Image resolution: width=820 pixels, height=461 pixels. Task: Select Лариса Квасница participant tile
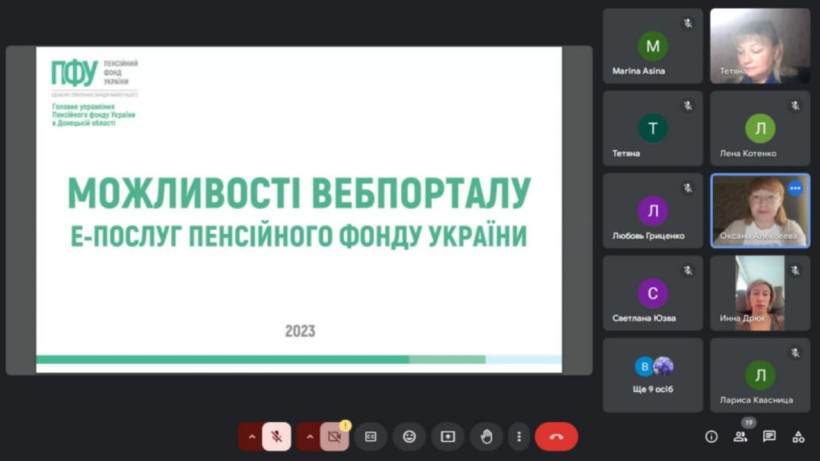pyautogui.click(x=760, y=375)
